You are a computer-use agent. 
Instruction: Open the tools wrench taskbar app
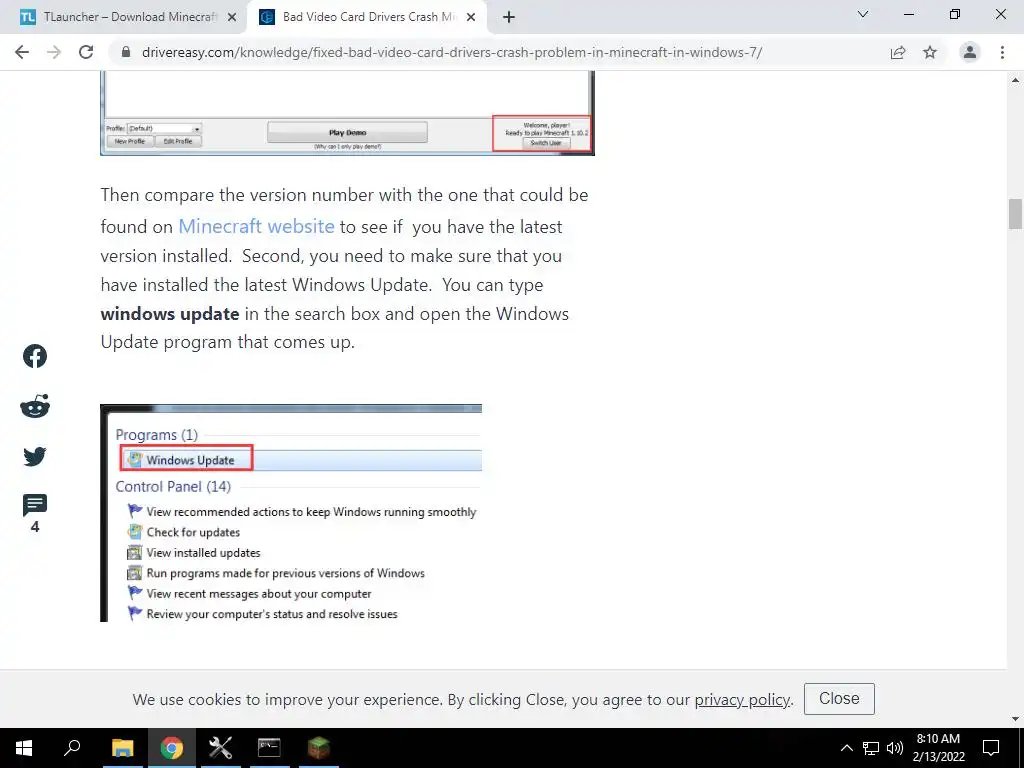(220, 748)
